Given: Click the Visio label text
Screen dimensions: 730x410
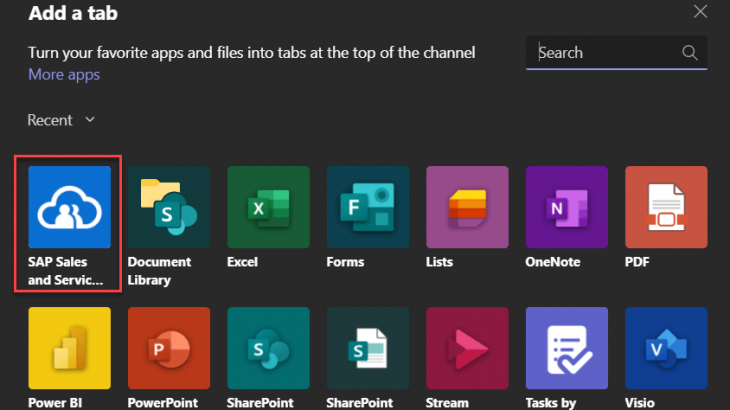Looking at the screenshot, I should pos(640,403).
